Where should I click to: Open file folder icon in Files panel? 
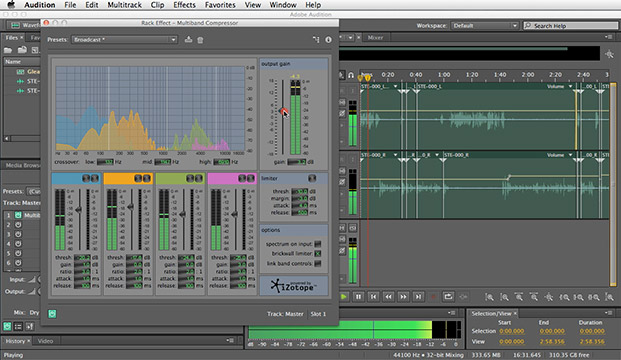coord(8,50)
